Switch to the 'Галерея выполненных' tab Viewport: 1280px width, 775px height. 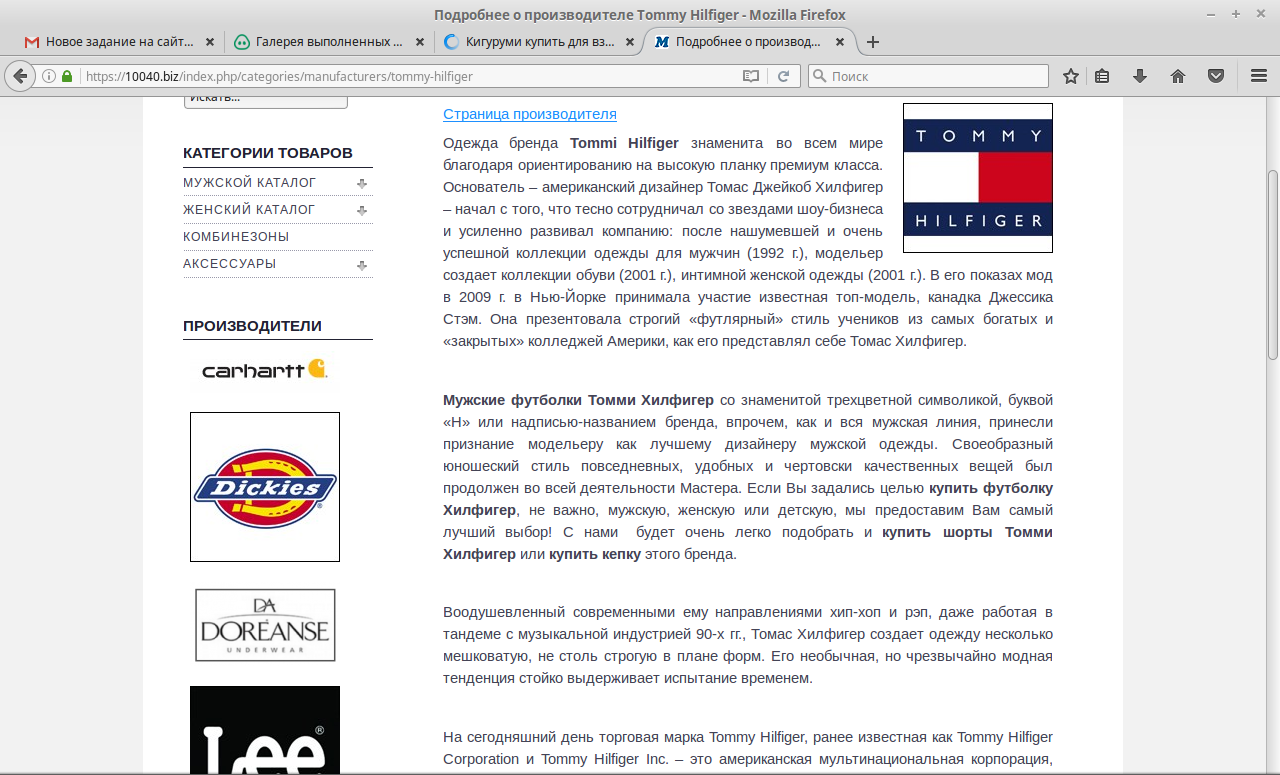click(x=329, y=42)
